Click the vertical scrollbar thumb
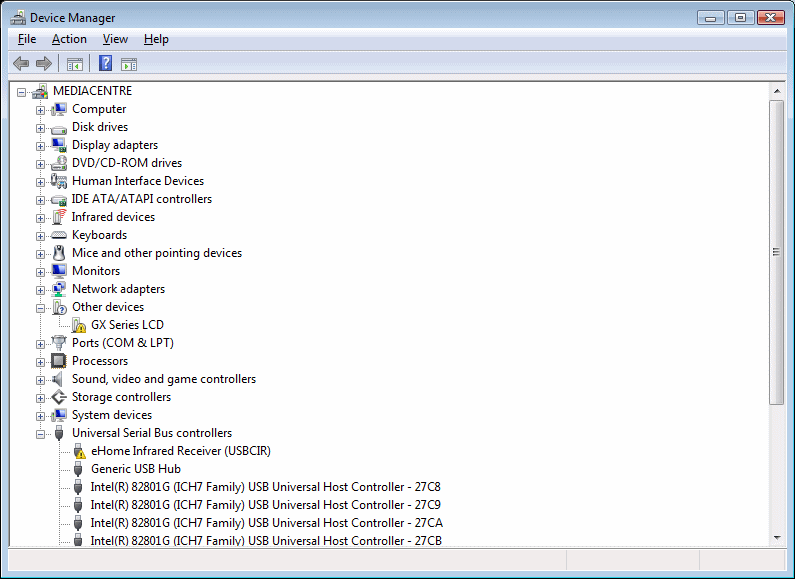795x579 pixels. 776,252
